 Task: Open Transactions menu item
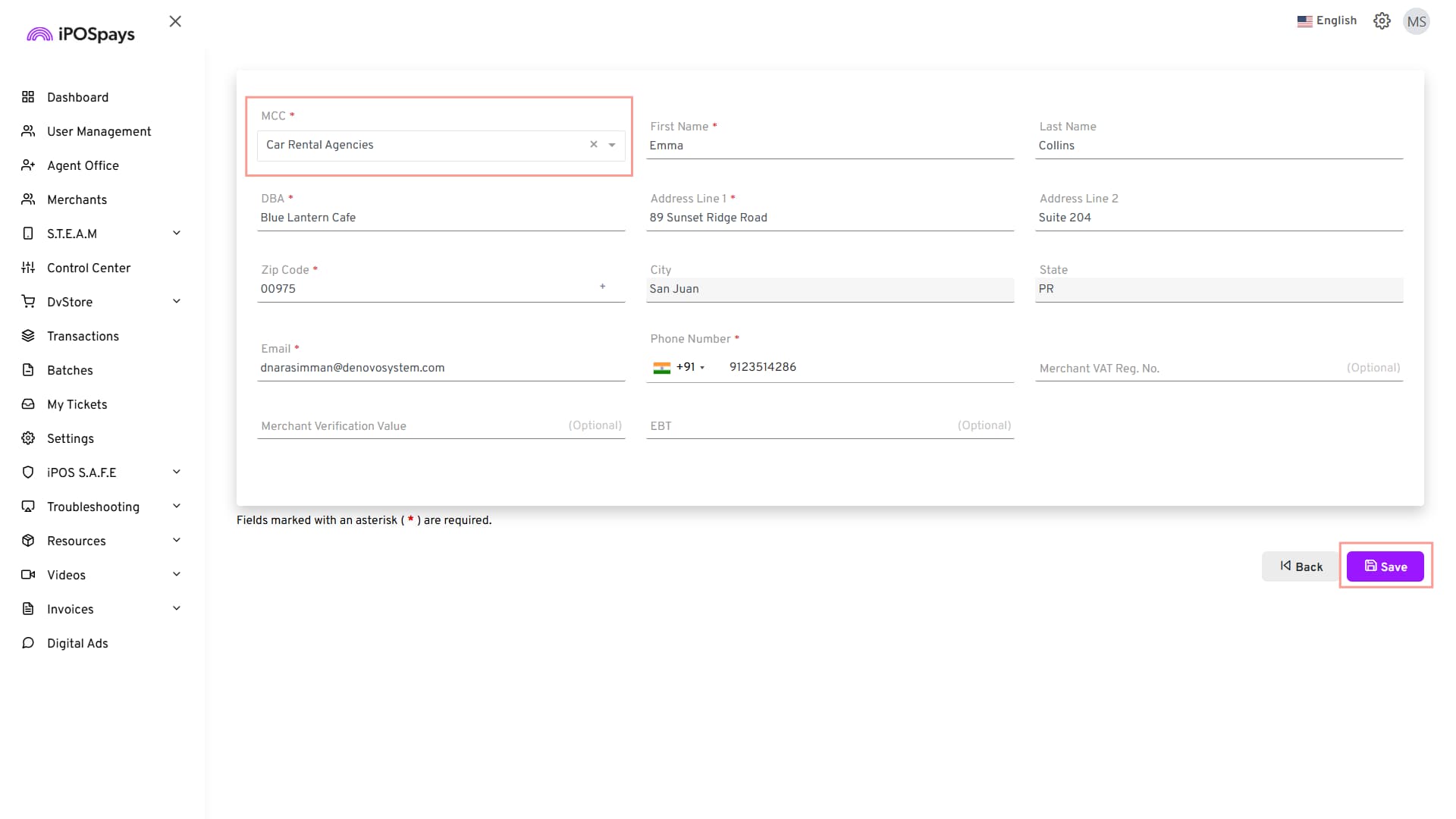tap(83, 336)
